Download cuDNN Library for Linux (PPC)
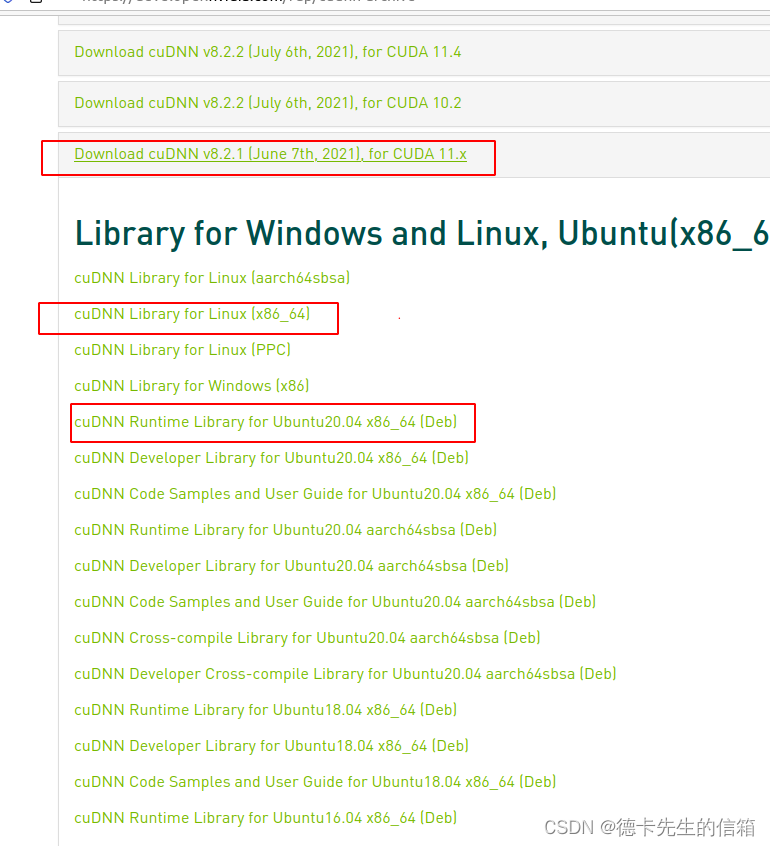 click(x=182, y=350)
